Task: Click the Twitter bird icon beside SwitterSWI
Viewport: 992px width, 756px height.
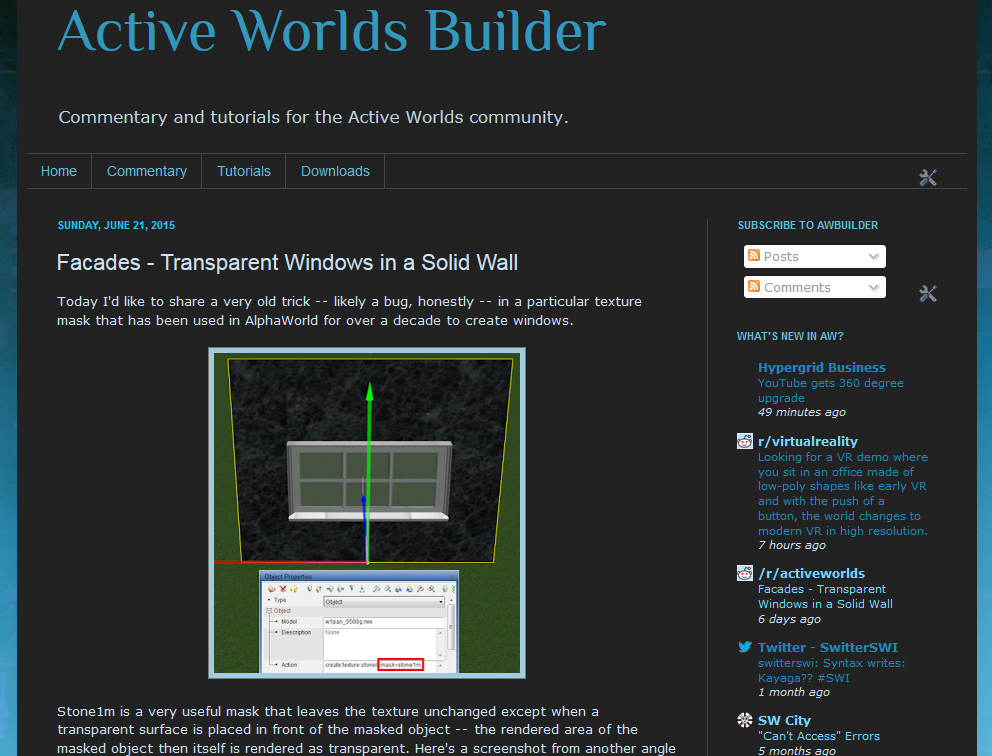Action: (x=744, y=647)
